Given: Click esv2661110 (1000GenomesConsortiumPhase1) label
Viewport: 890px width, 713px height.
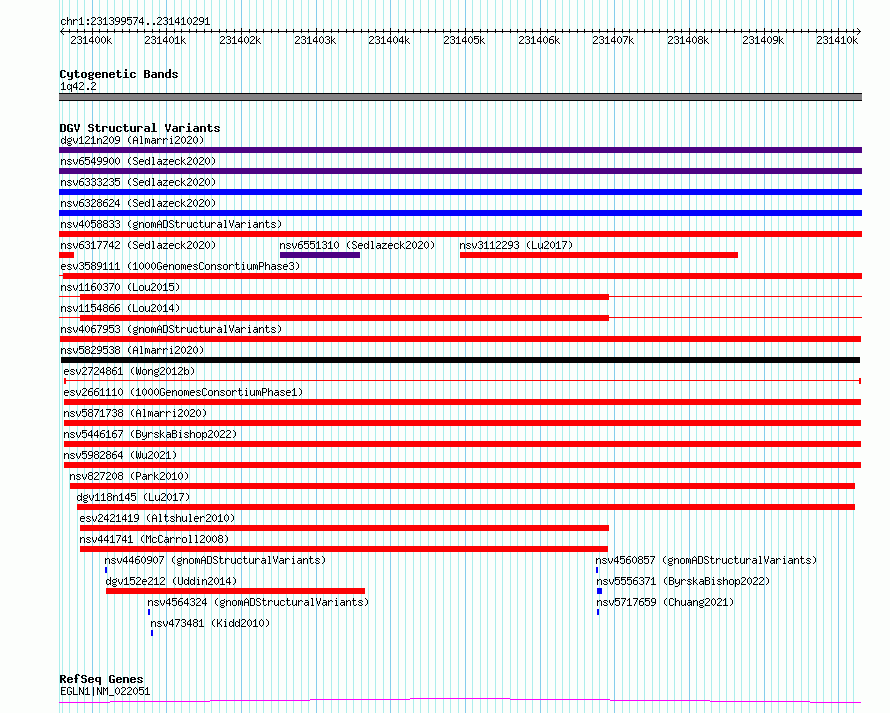Looking at the screenshot, I should pyautogui.click(x=183, y=392).
